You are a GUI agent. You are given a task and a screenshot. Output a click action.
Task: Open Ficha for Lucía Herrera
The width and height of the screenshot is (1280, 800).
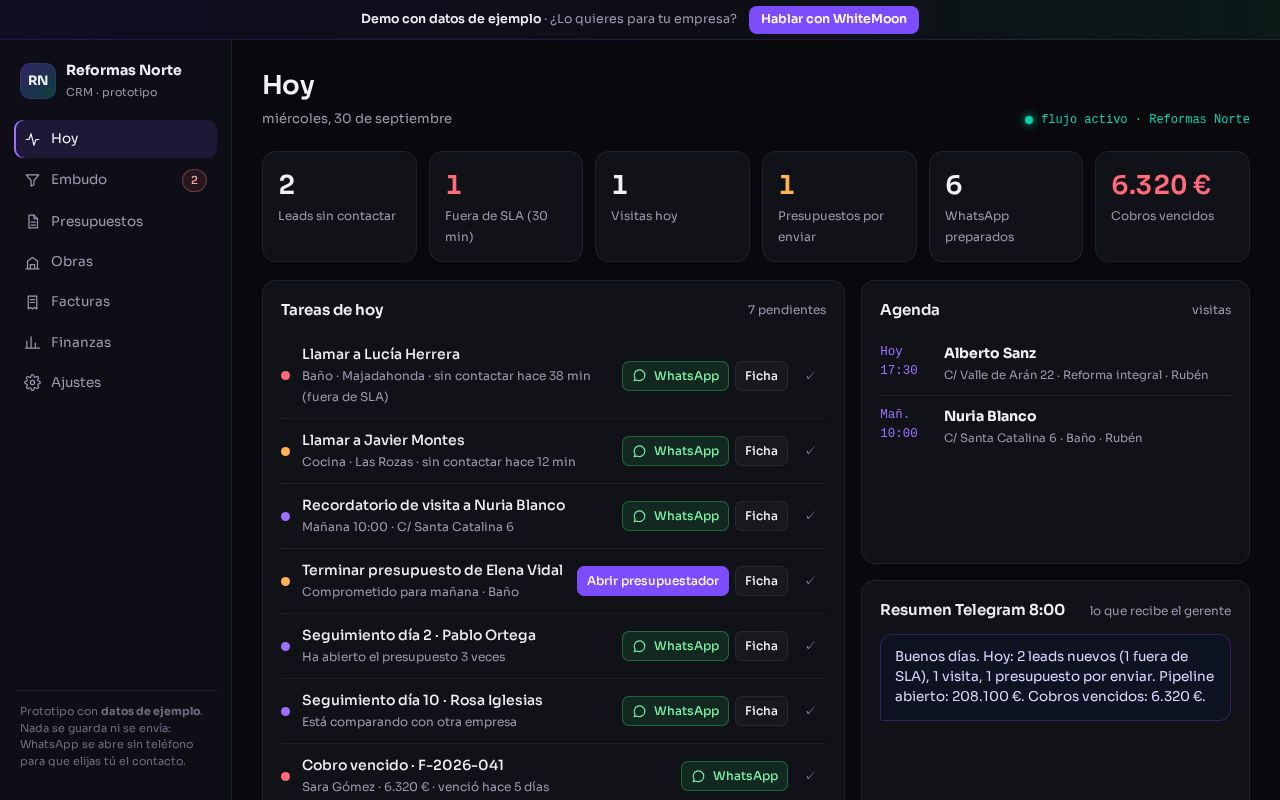pyautogui.click(x=761, y=376)
